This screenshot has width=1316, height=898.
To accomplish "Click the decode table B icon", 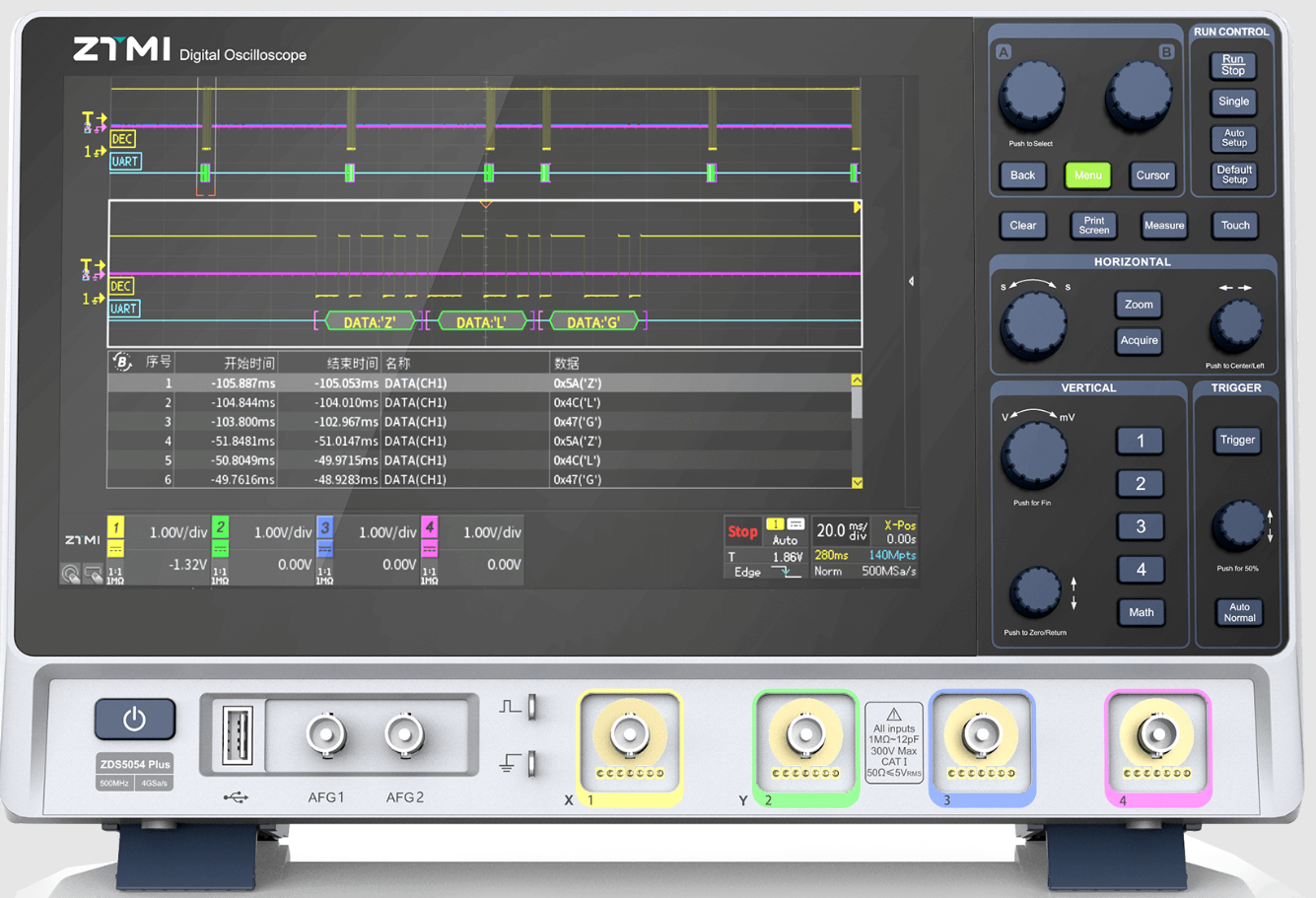I will (x=121, y=363).
